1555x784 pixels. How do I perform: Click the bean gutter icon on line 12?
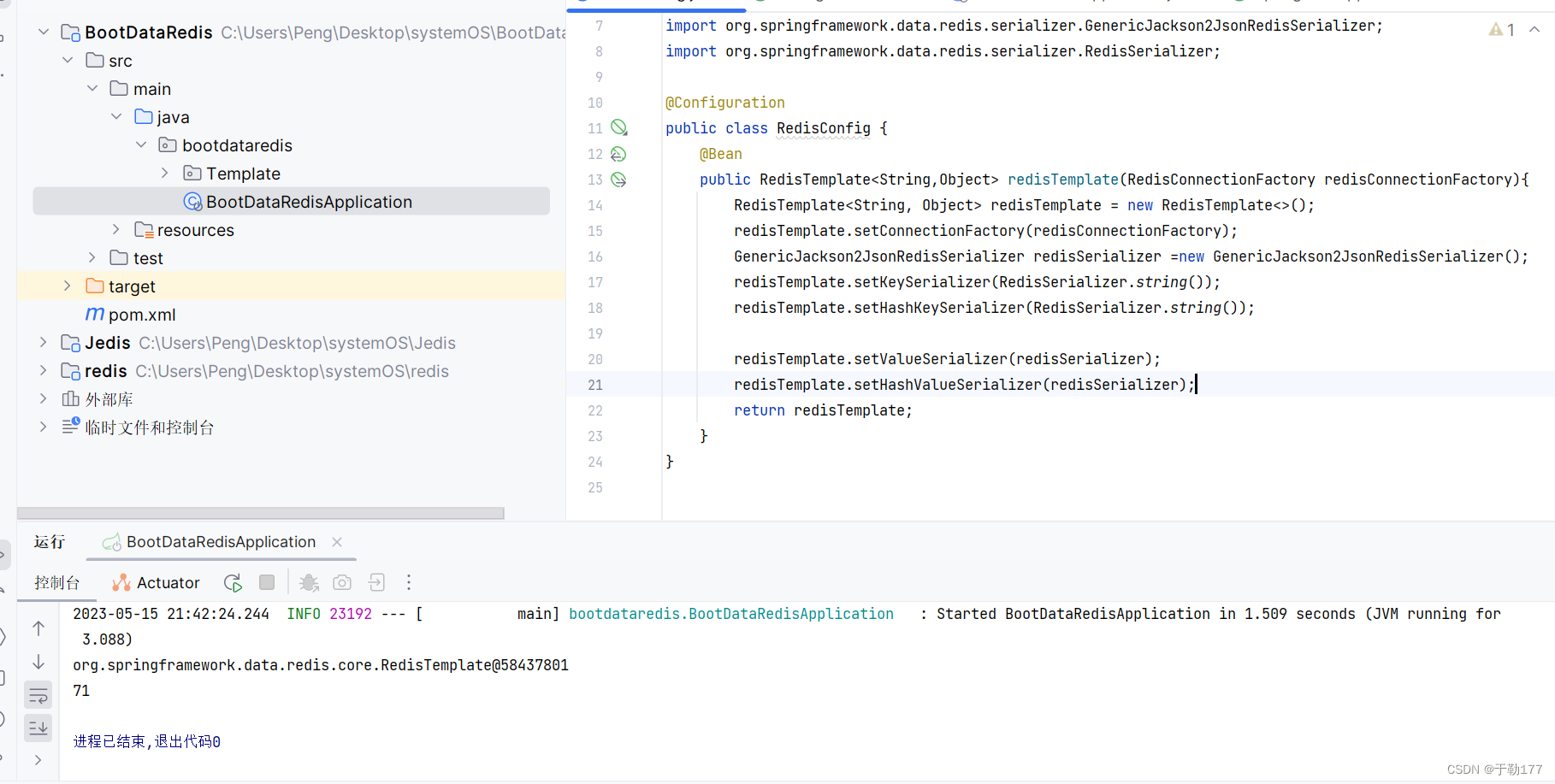618,154
